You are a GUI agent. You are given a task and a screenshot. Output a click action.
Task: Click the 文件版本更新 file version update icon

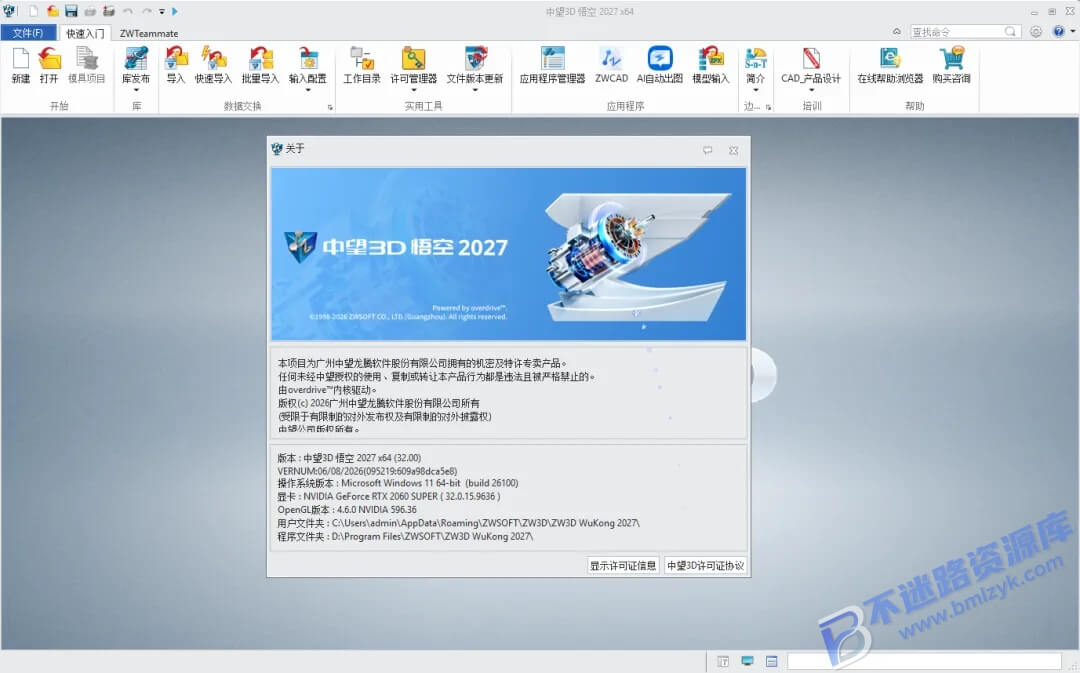(475, 59)
